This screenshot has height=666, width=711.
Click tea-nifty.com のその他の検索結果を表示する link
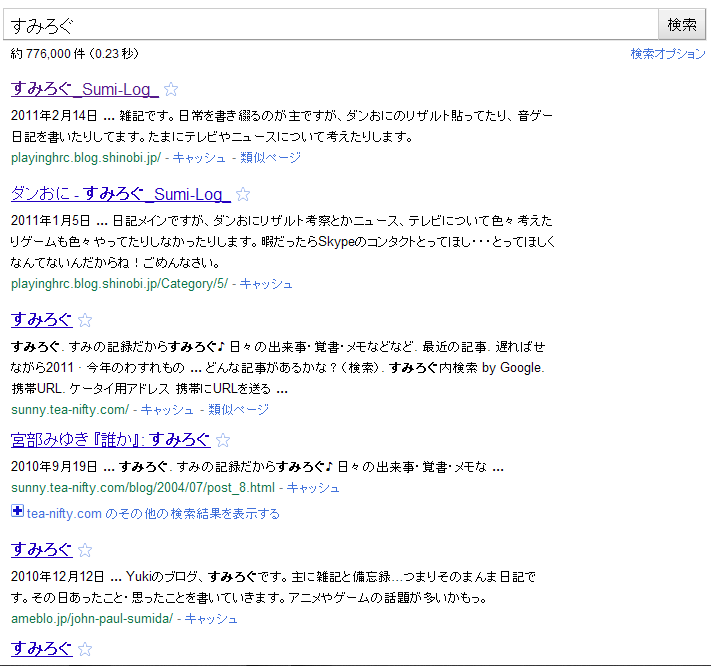point(153,514)
